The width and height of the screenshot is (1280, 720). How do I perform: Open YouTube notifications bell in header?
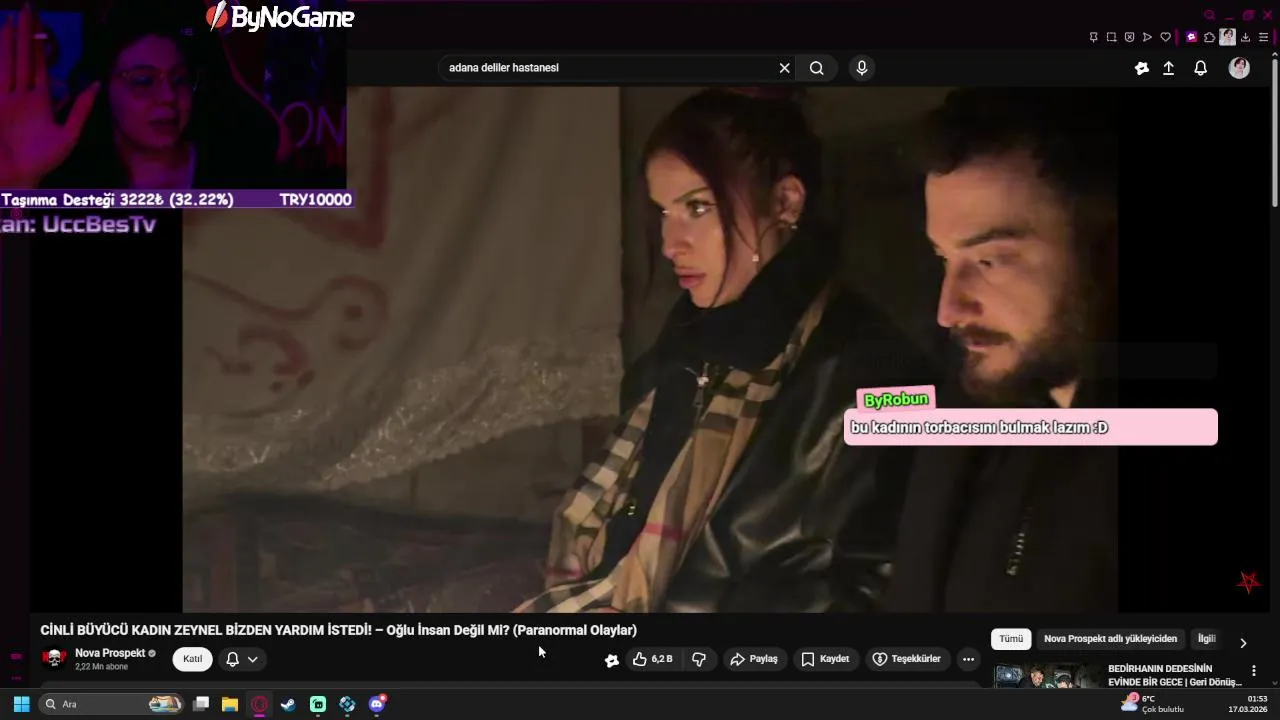click(x=1201, y=68)
